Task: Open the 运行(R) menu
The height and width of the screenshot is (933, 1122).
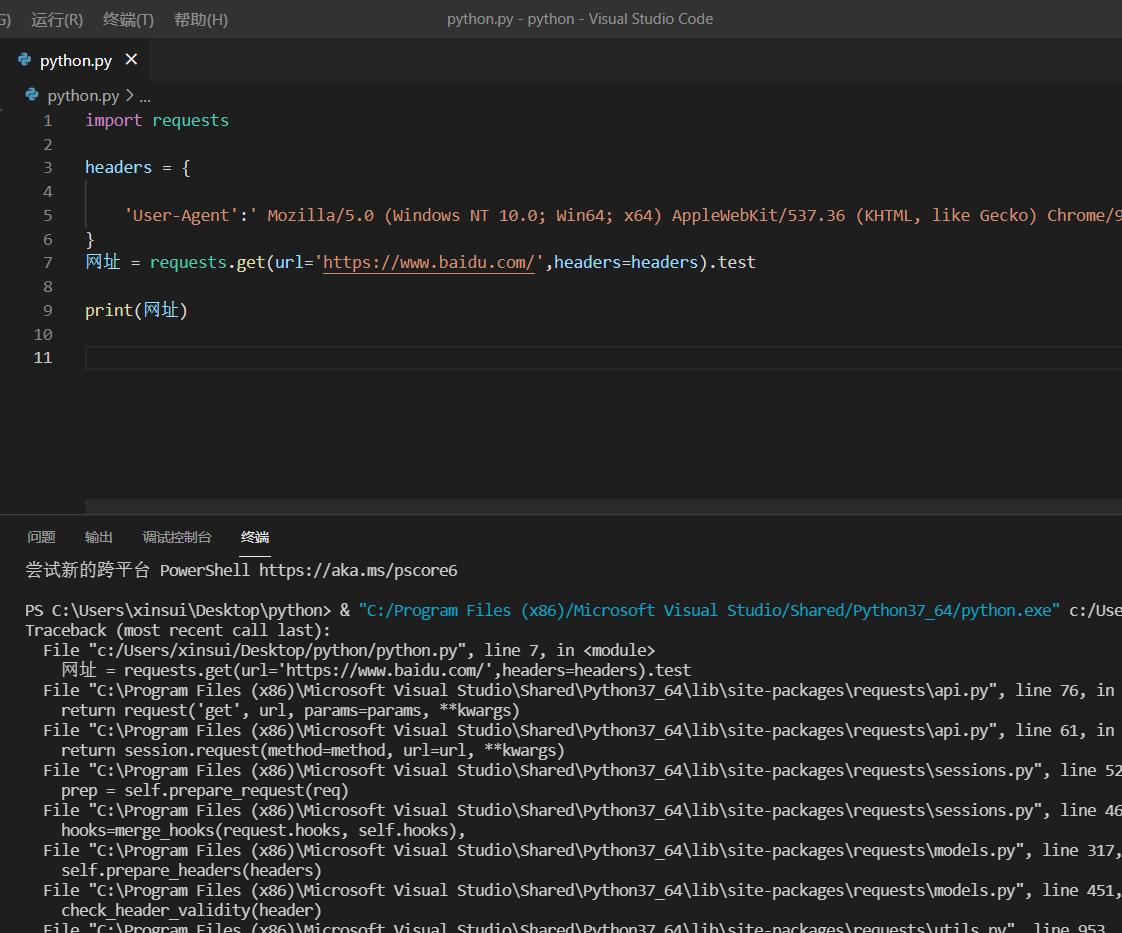Action: pyautogui.click(x=57, y=19)
